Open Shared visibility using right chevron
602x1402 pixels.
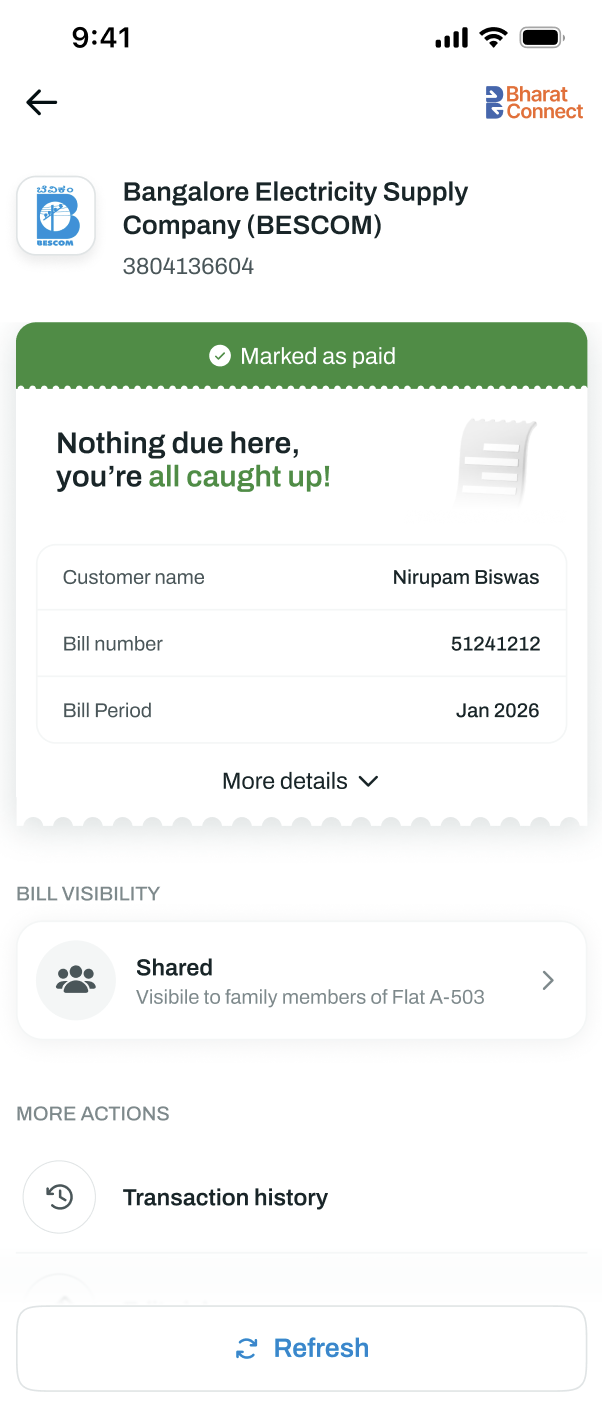pos(548,980)
